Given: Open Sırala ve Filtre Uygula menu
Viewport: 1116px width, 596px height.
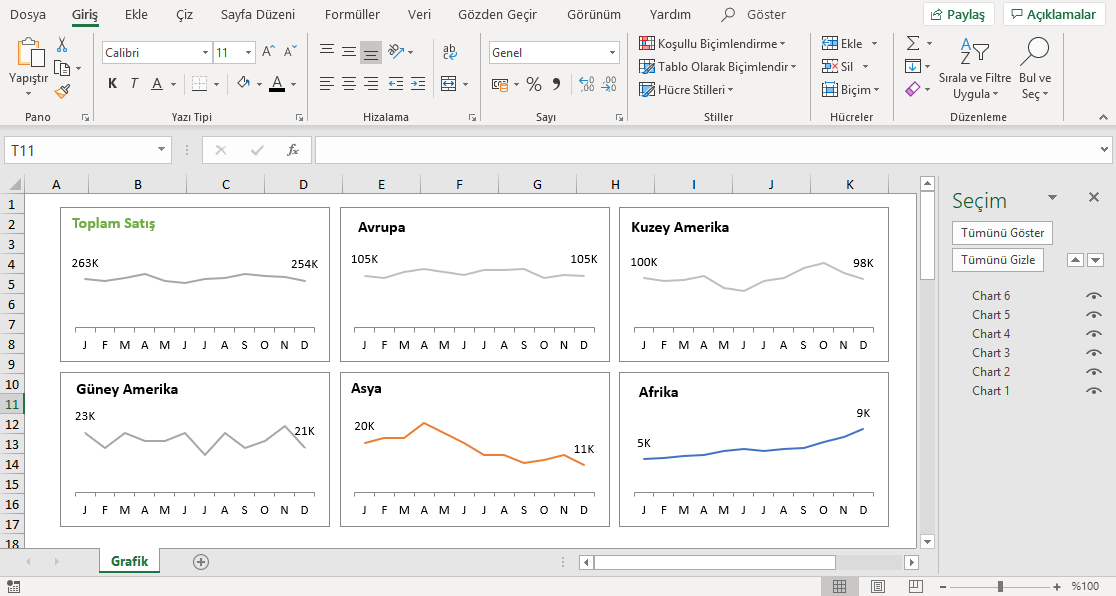Looking at the screenshot, I should [975, 69].
